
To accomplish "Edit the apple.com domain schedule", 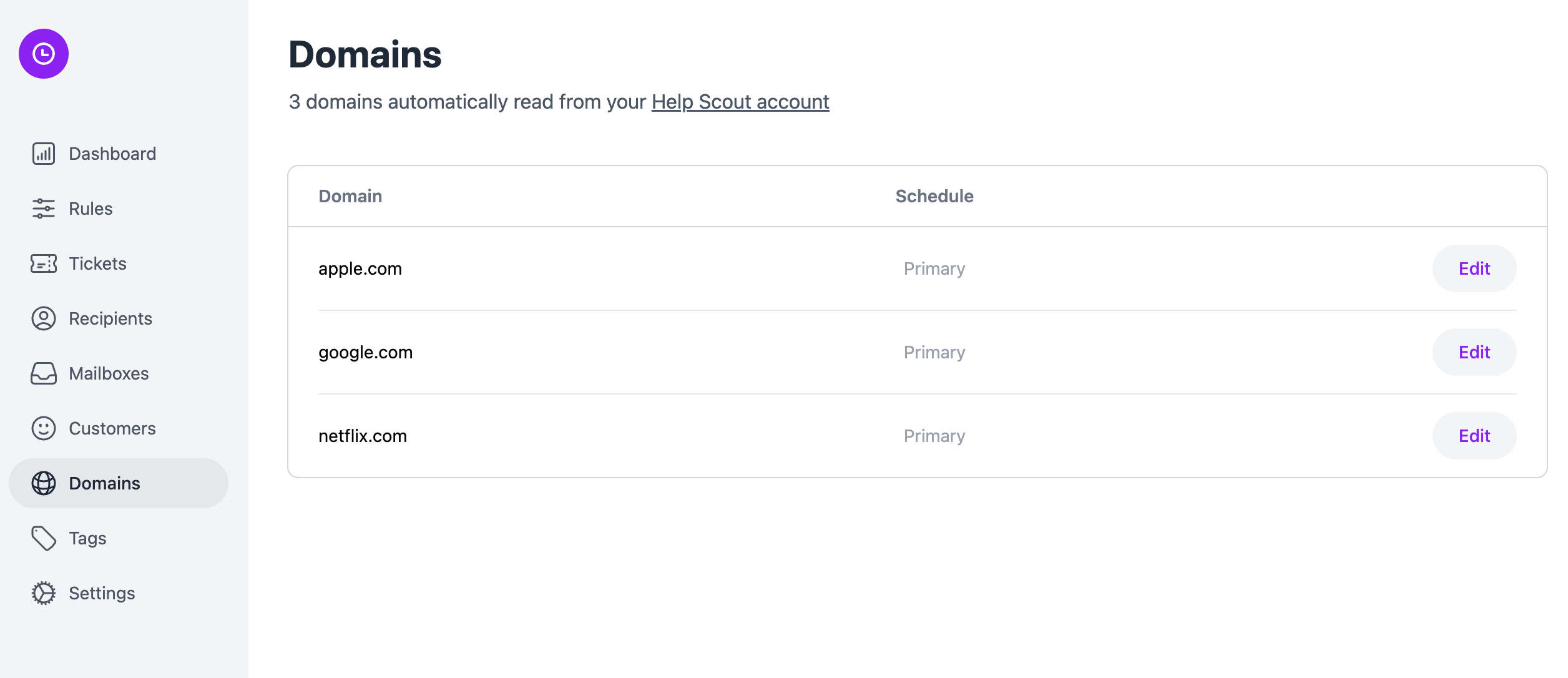I will coord(1474,268).
